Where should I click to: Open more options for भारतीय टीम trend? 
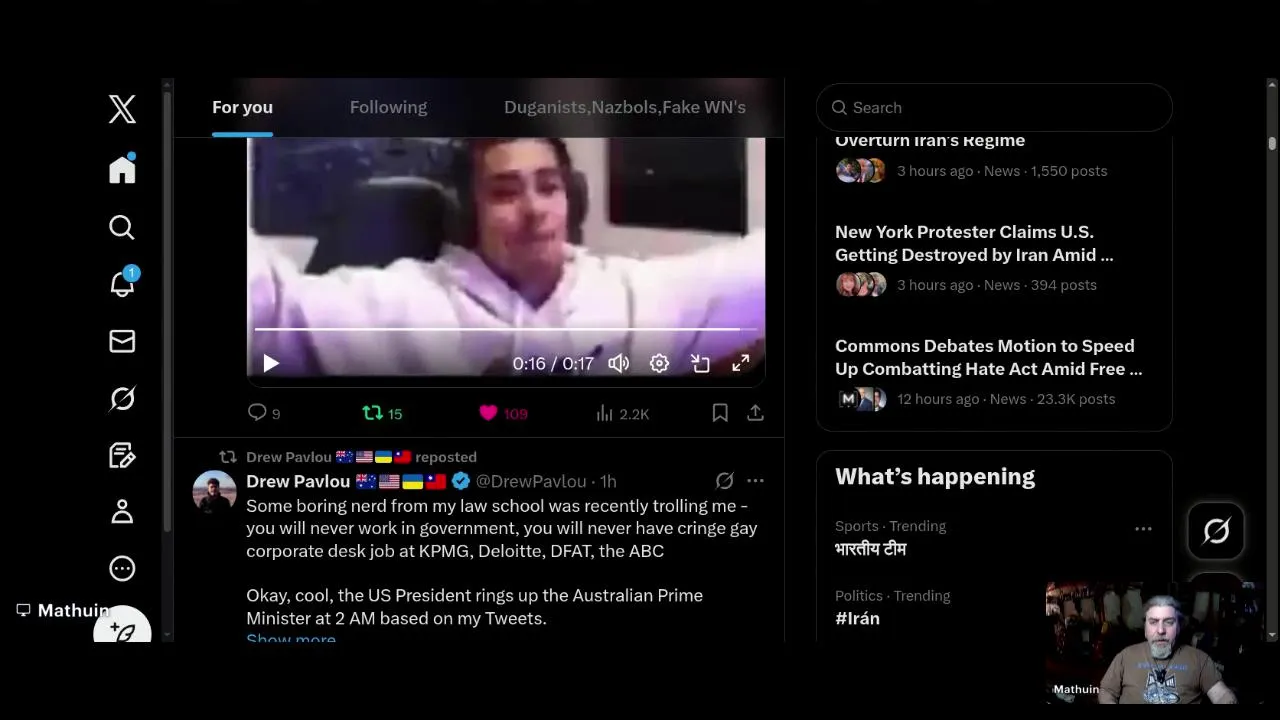[x=1143, y=528]
